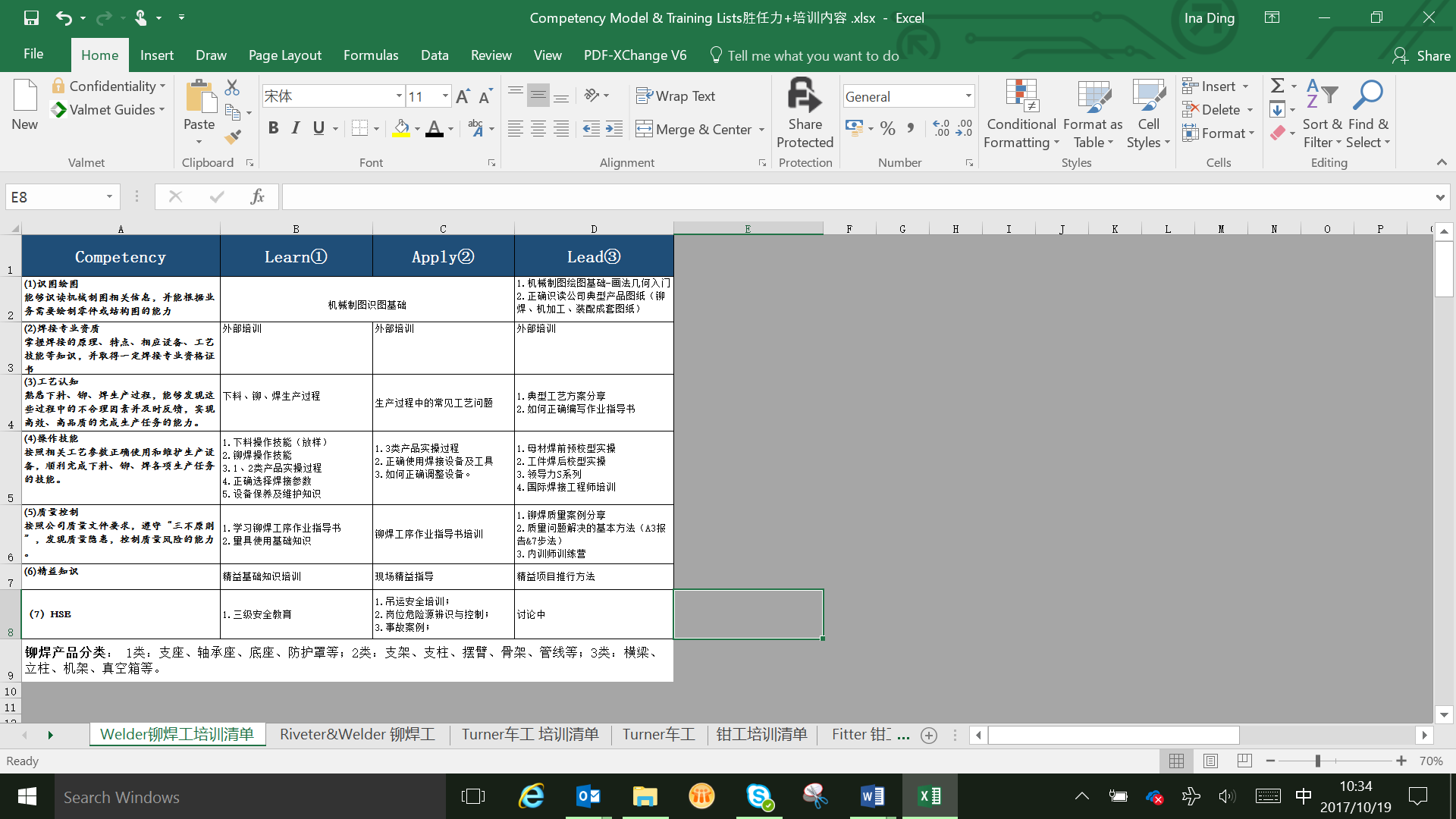
Task: Click the Paste button
Action: (199, 111)
